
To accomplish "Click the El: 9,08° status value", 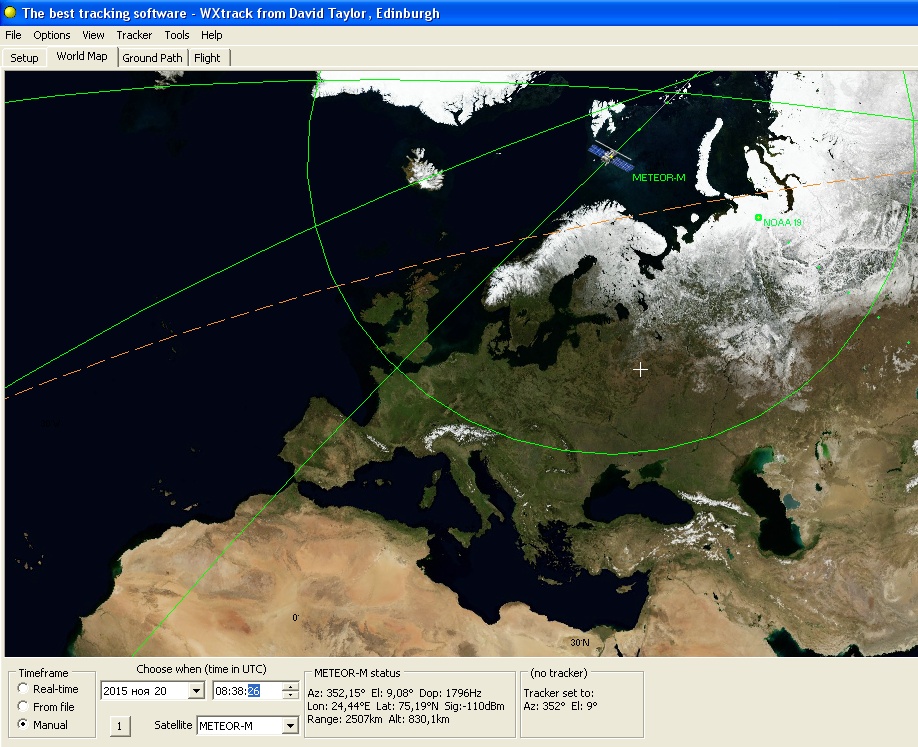I will pos(392,693).
